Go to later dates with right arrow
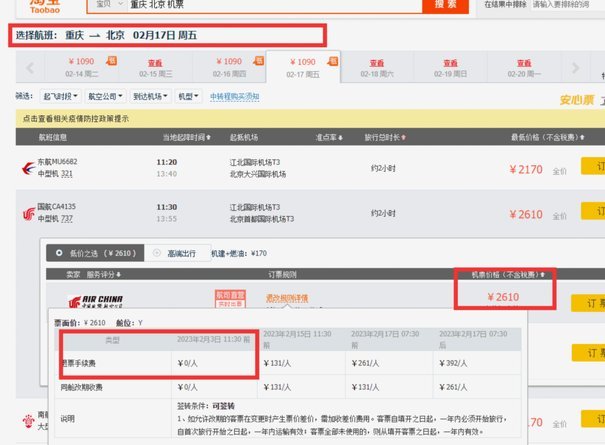The width and height of the screenshot is (605, 445). (576, 68)
